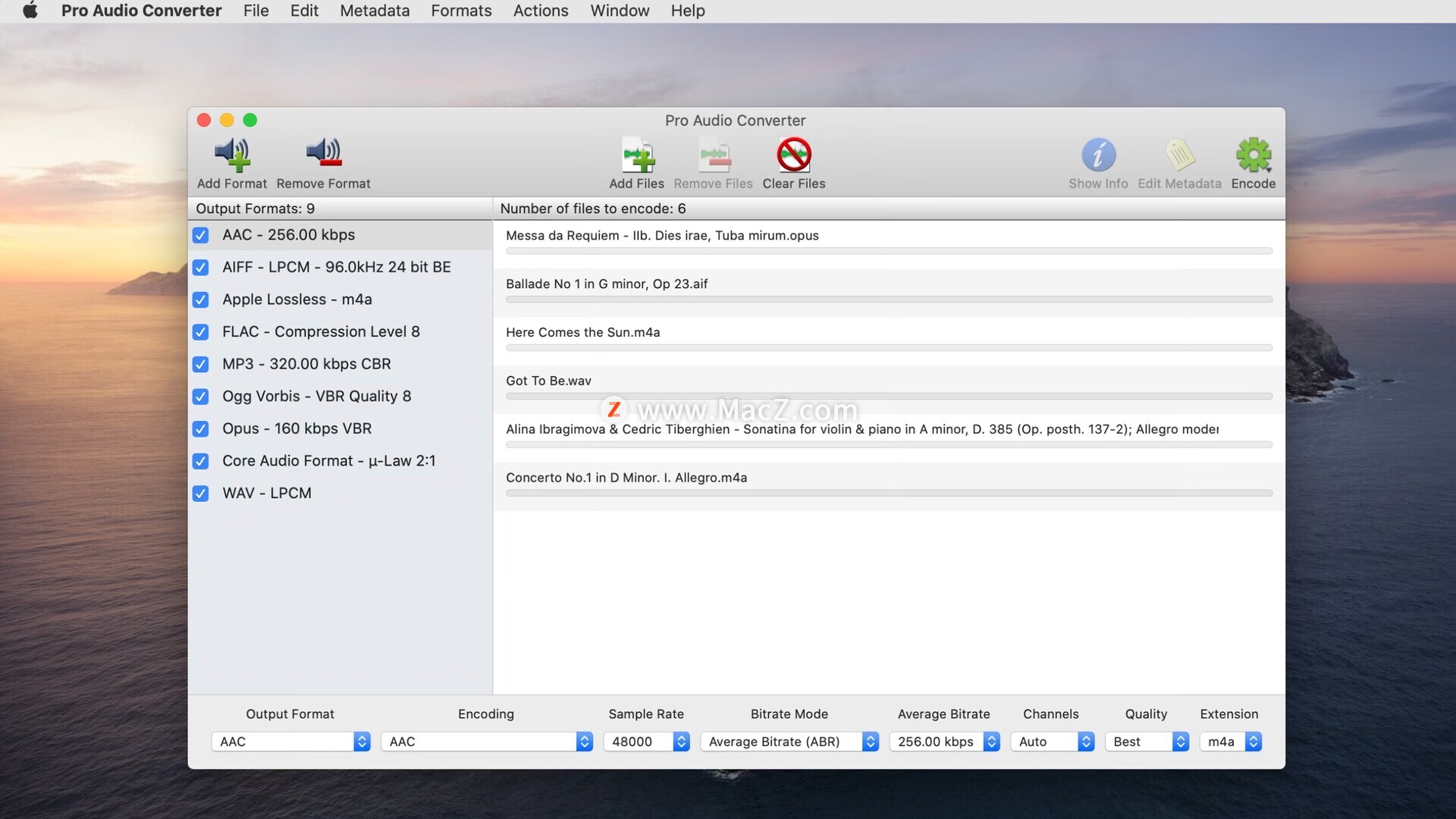
Task: Click the Clear Files prohibition icon
Action: (x=794, y=155)
